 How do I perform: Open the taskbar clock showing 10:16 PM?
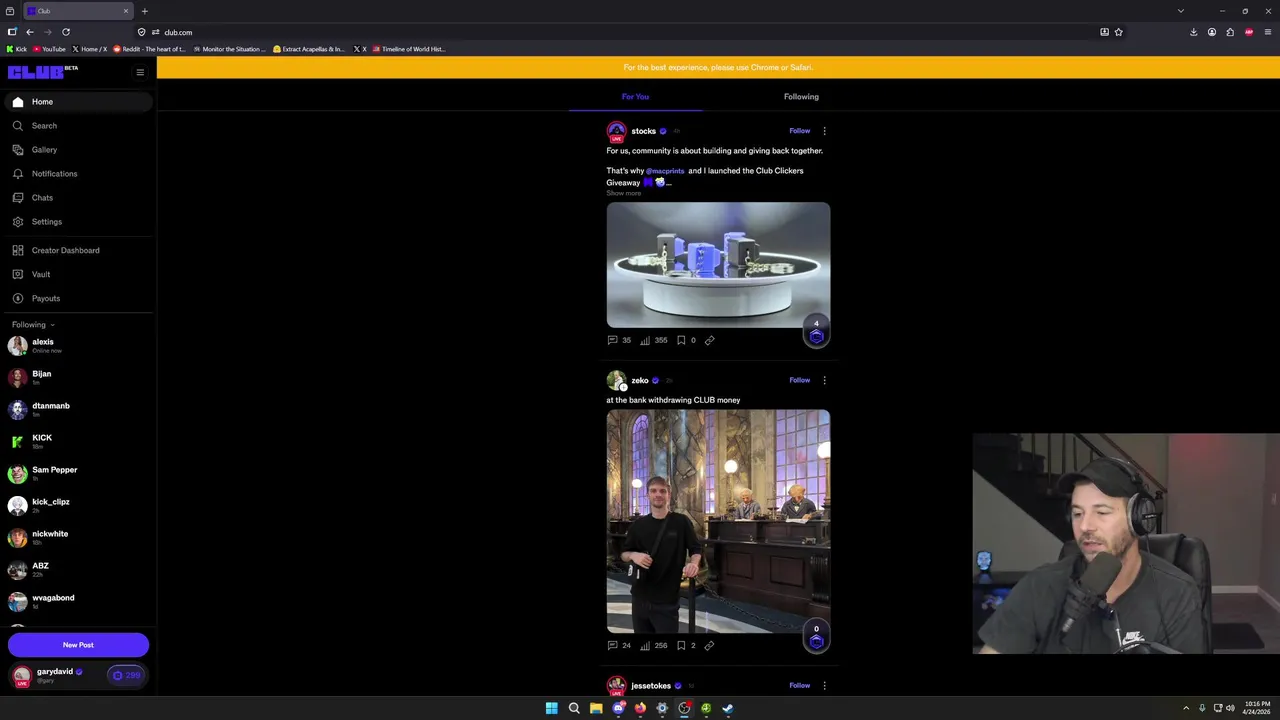[1257, 708]
